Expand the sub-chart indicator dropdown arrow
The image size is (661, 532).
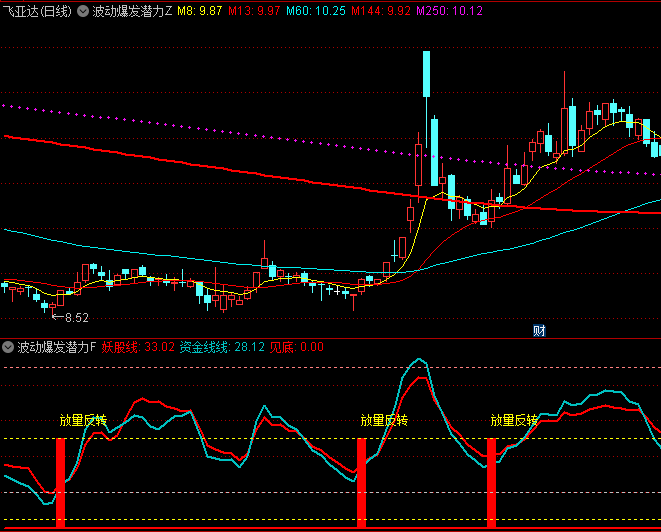point(8,347)
